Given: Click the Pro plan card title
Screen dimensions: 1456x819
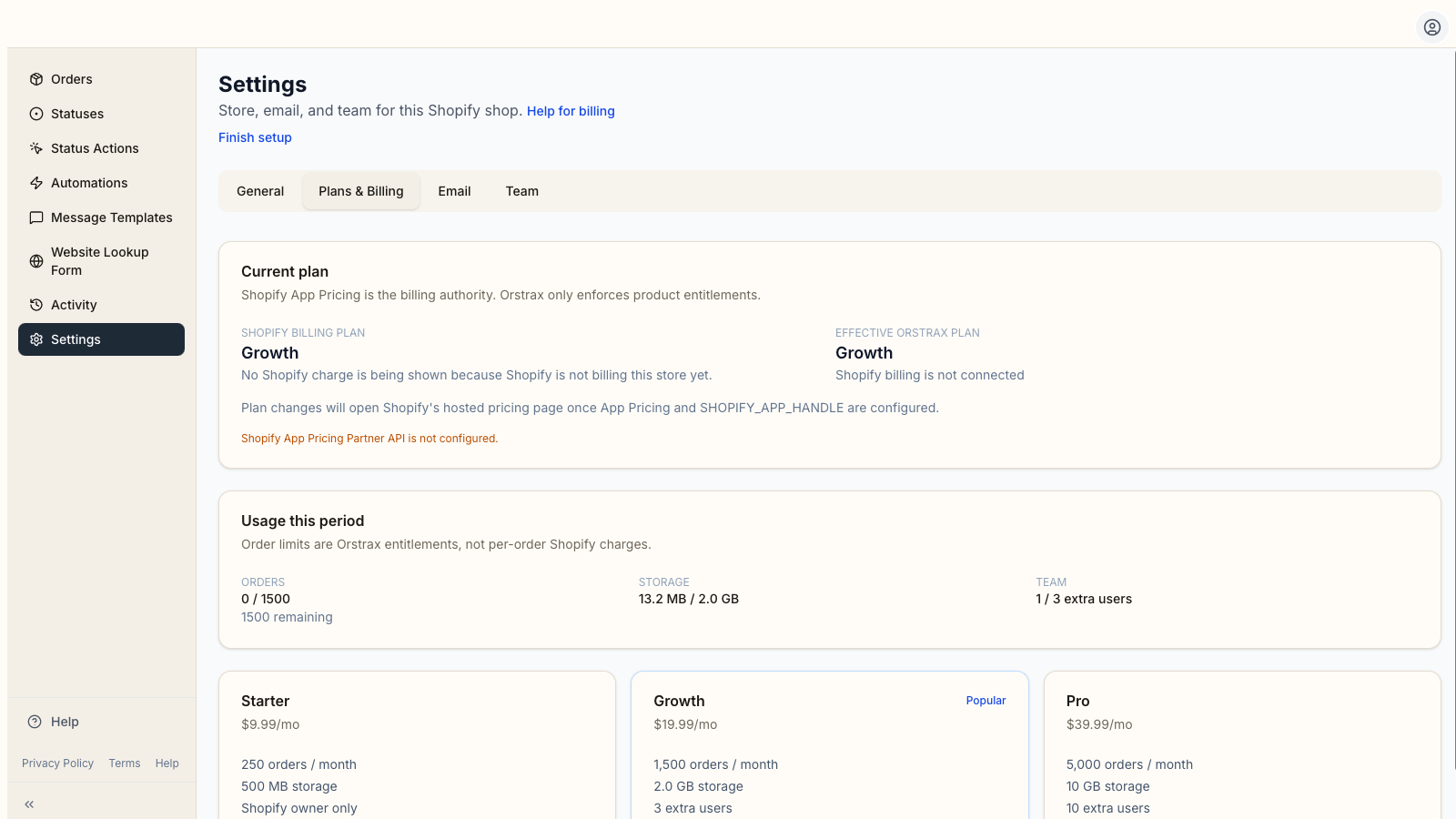Looking at the screenshot, I should pyautogui.click(x=1077, y=701).
